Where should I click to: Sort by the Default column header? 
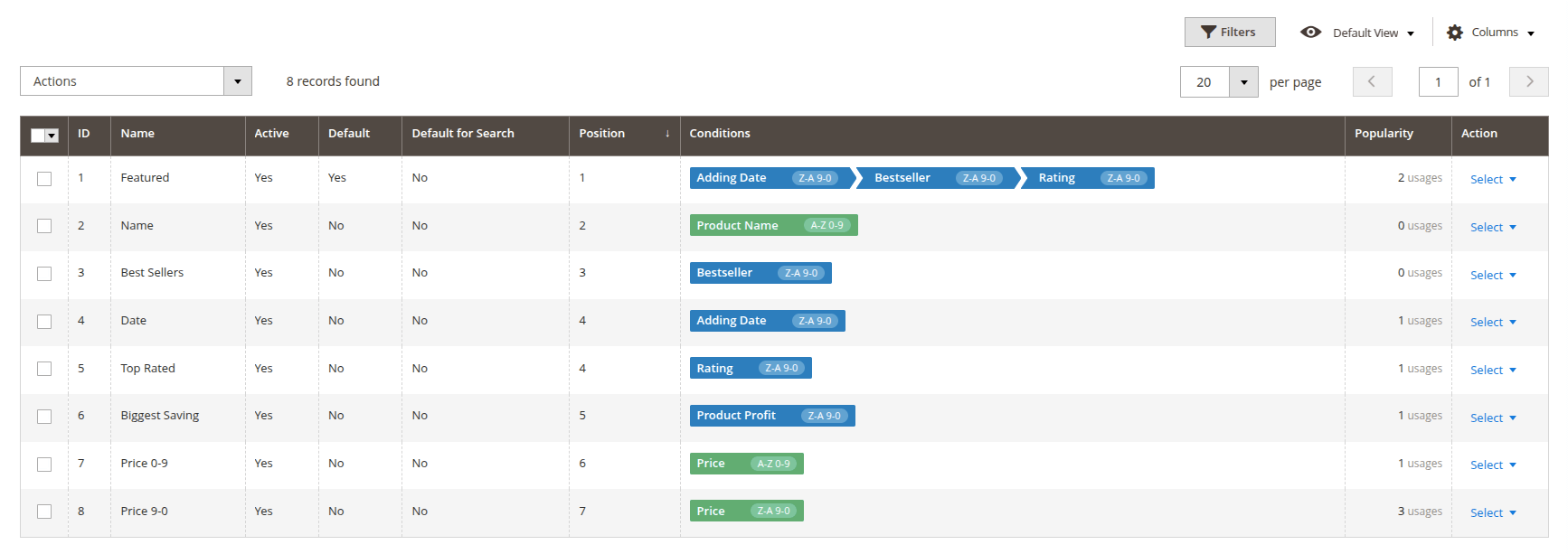click(x=360, y=134)
